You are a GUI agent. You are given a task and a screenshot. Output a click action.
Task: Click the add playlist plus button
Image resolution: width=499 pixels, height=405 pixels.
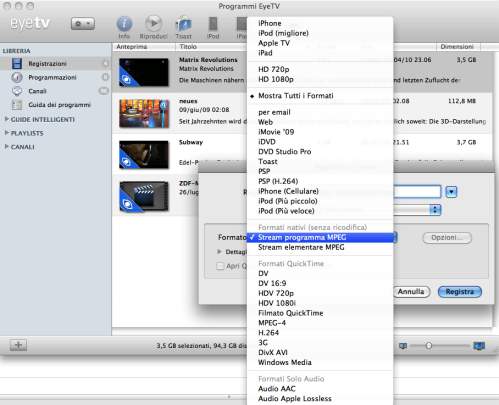18,345
